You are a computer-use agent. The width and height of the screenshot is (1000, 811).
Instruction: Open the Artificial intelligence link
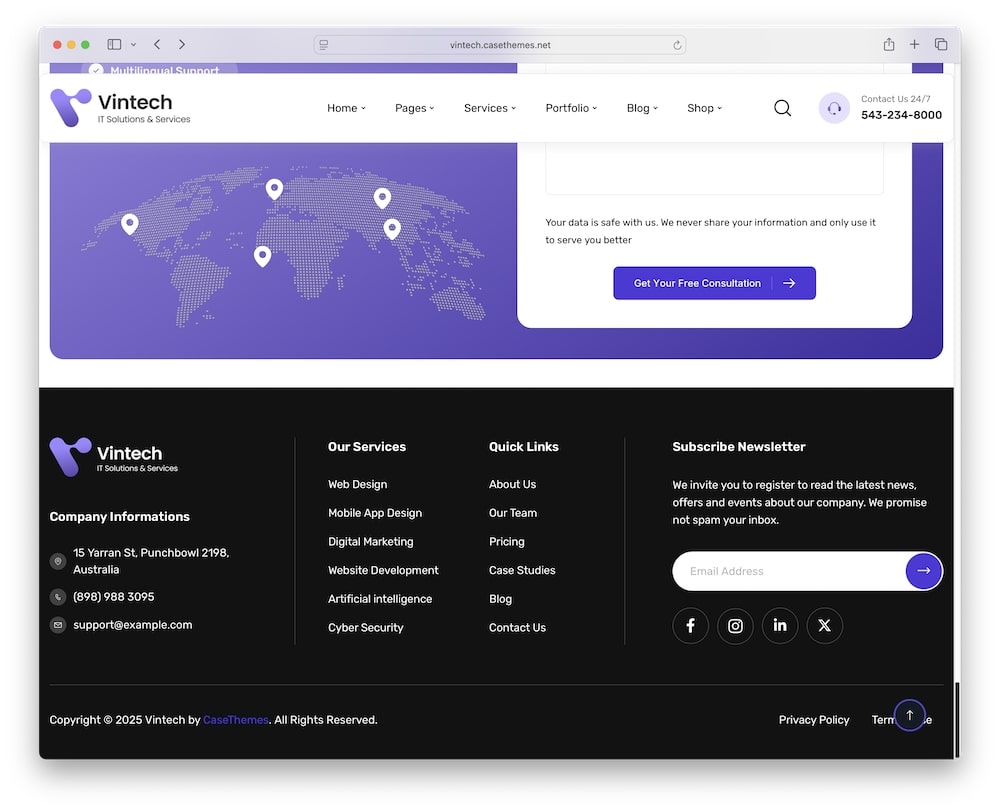(x=380, y=599)
